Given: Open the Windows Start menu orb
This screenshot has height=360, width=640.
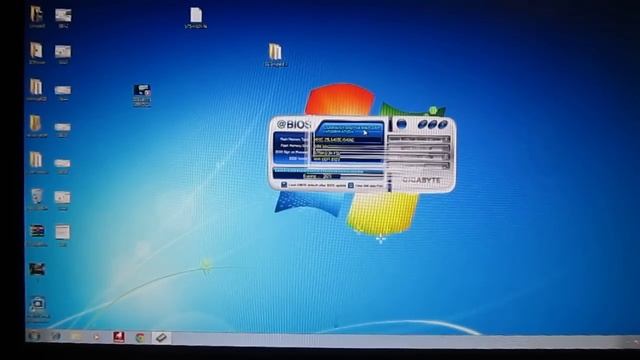Looking at the screenshot, I should click(35, 336).
